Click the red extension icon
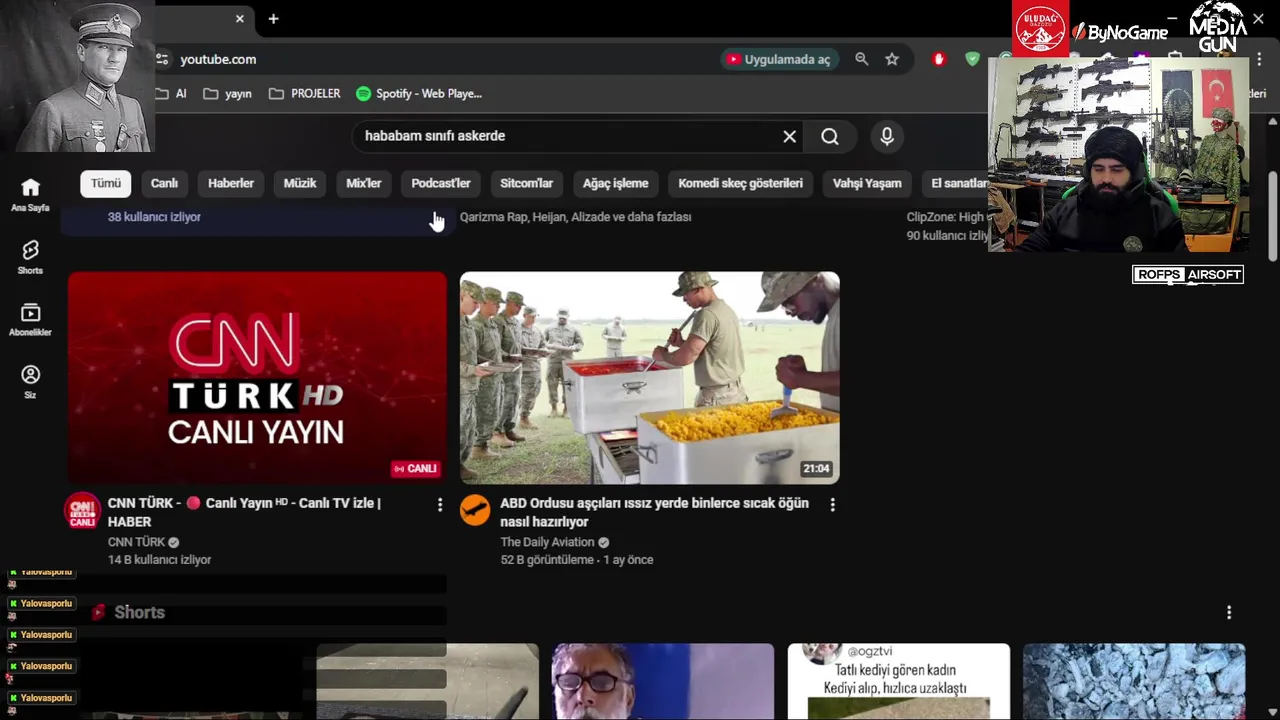Viewport: 1280px width, 720px height. (x=938, y=59)
